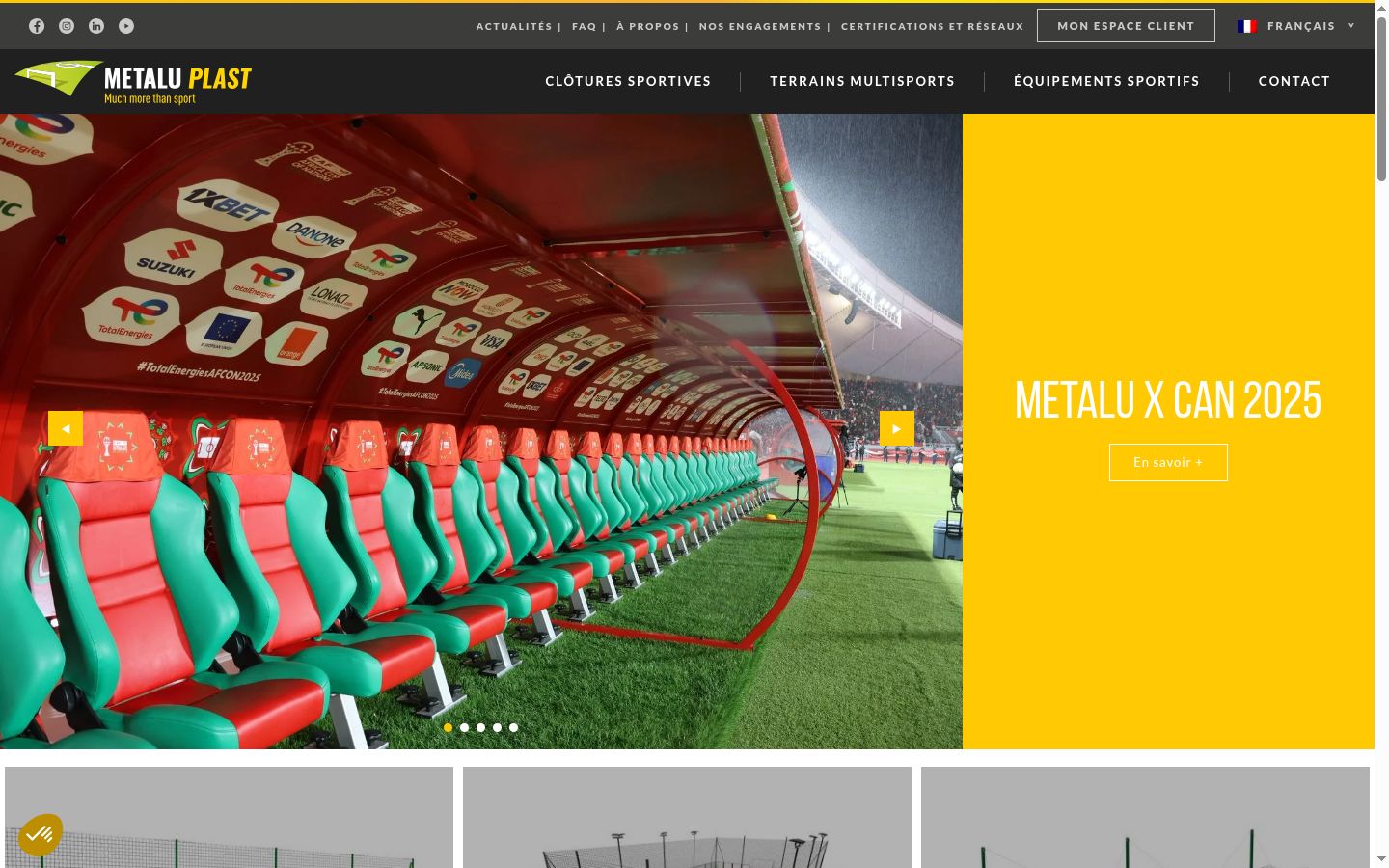Open the YouTube social icon
The width and height of the screenshot is (1389, 868).
[x=126, y=26]
